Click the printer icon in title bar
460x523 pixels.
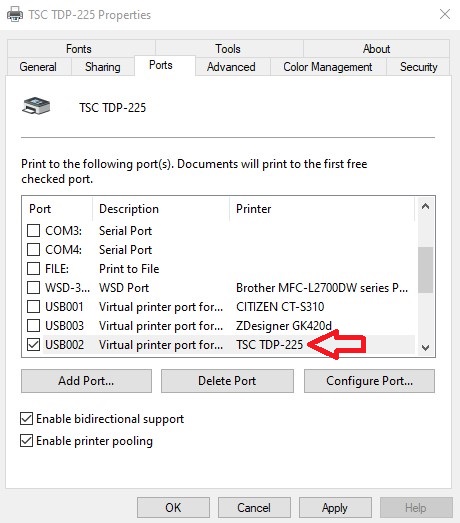[x=15, y=15]
